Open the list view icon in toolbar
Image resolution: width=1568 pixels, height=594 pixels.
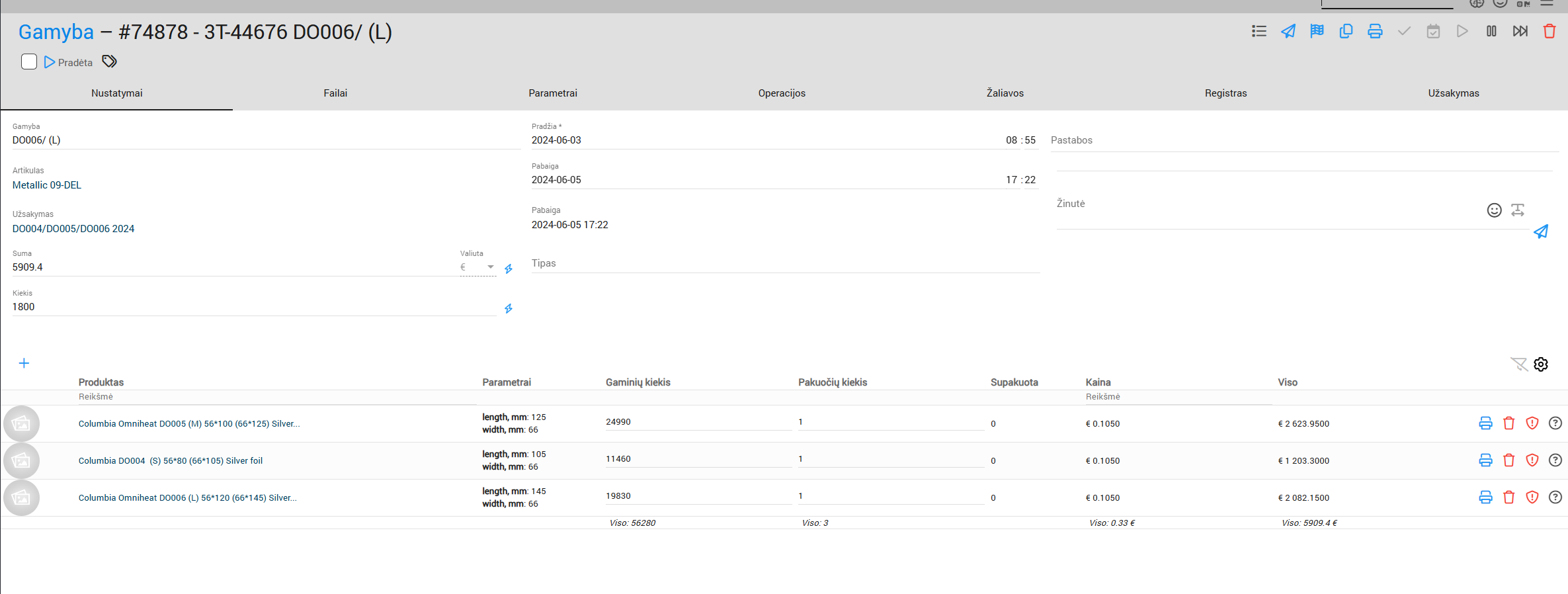[1259, 31]
